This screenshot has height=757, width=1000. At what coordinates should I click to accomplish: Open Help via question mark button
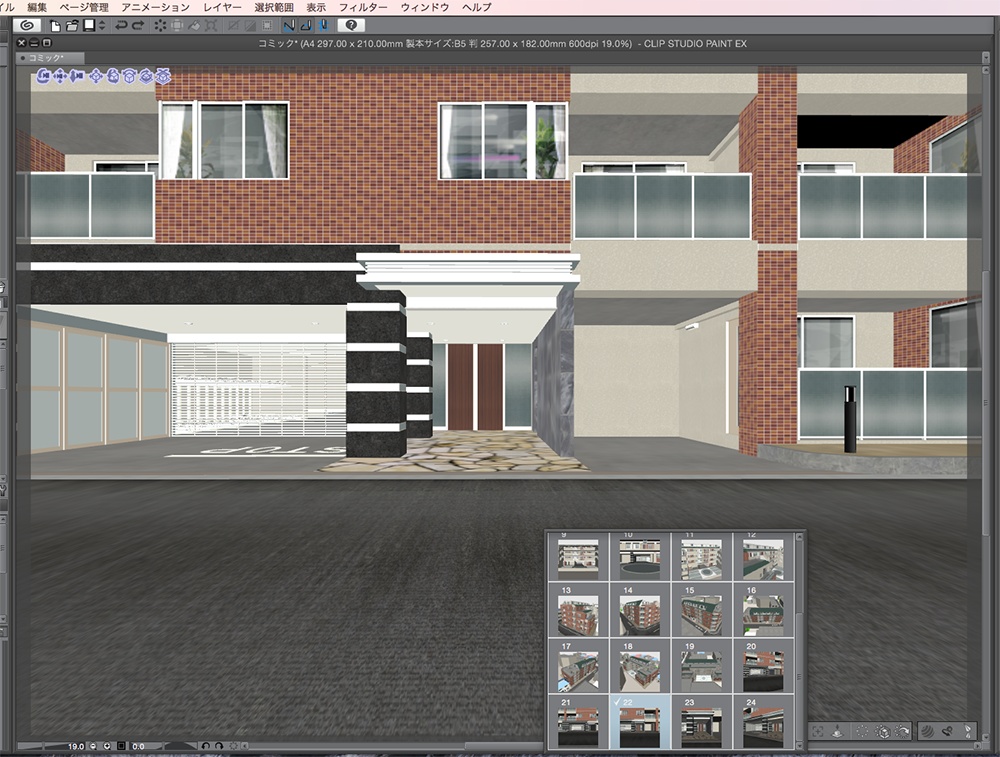(351, 26)
